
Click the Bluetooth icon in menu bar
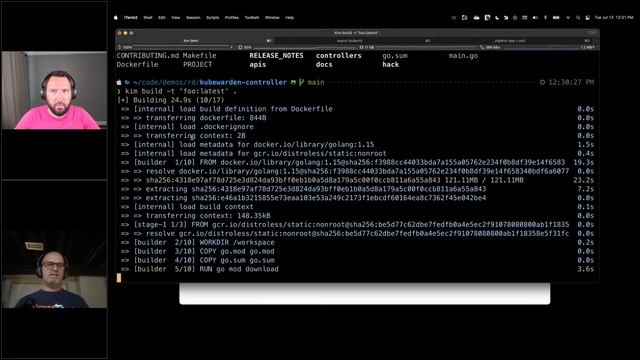(545, 18)
